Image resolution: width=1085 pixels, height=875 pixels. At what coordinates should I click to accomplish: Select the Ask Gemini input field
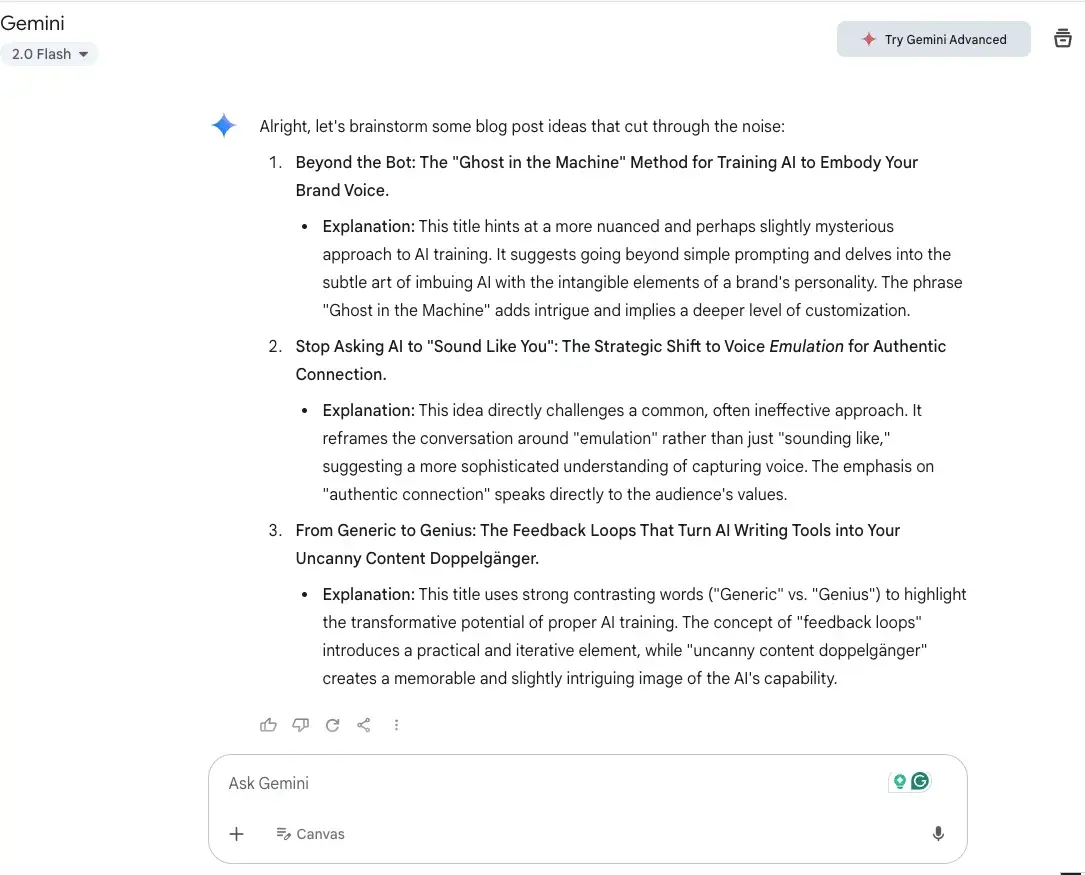coord(500,783)
